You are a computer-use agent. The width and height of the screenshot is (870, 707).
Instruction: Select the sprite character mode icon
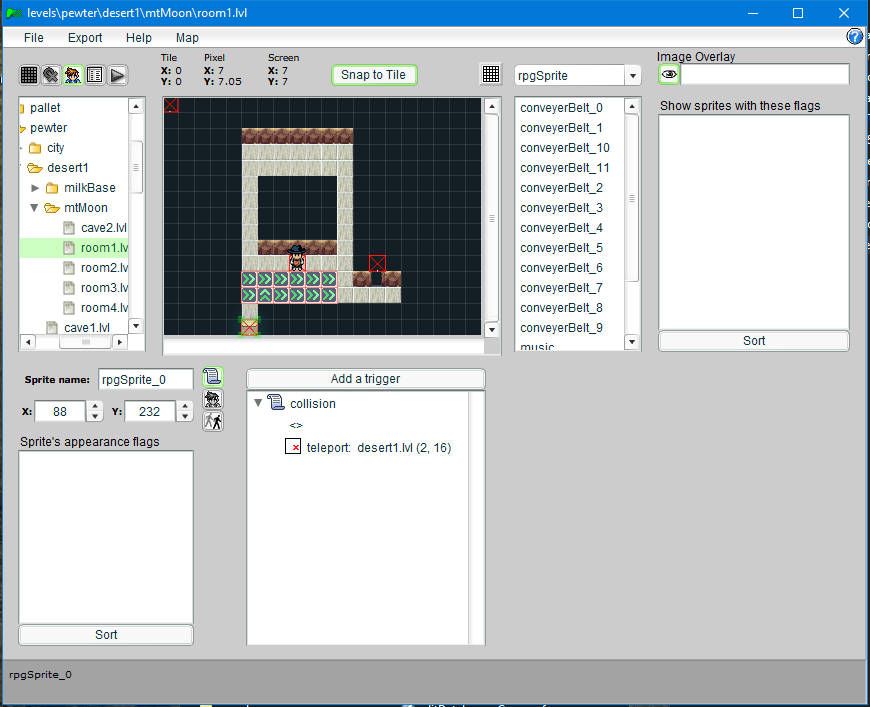tap(73, 75)
